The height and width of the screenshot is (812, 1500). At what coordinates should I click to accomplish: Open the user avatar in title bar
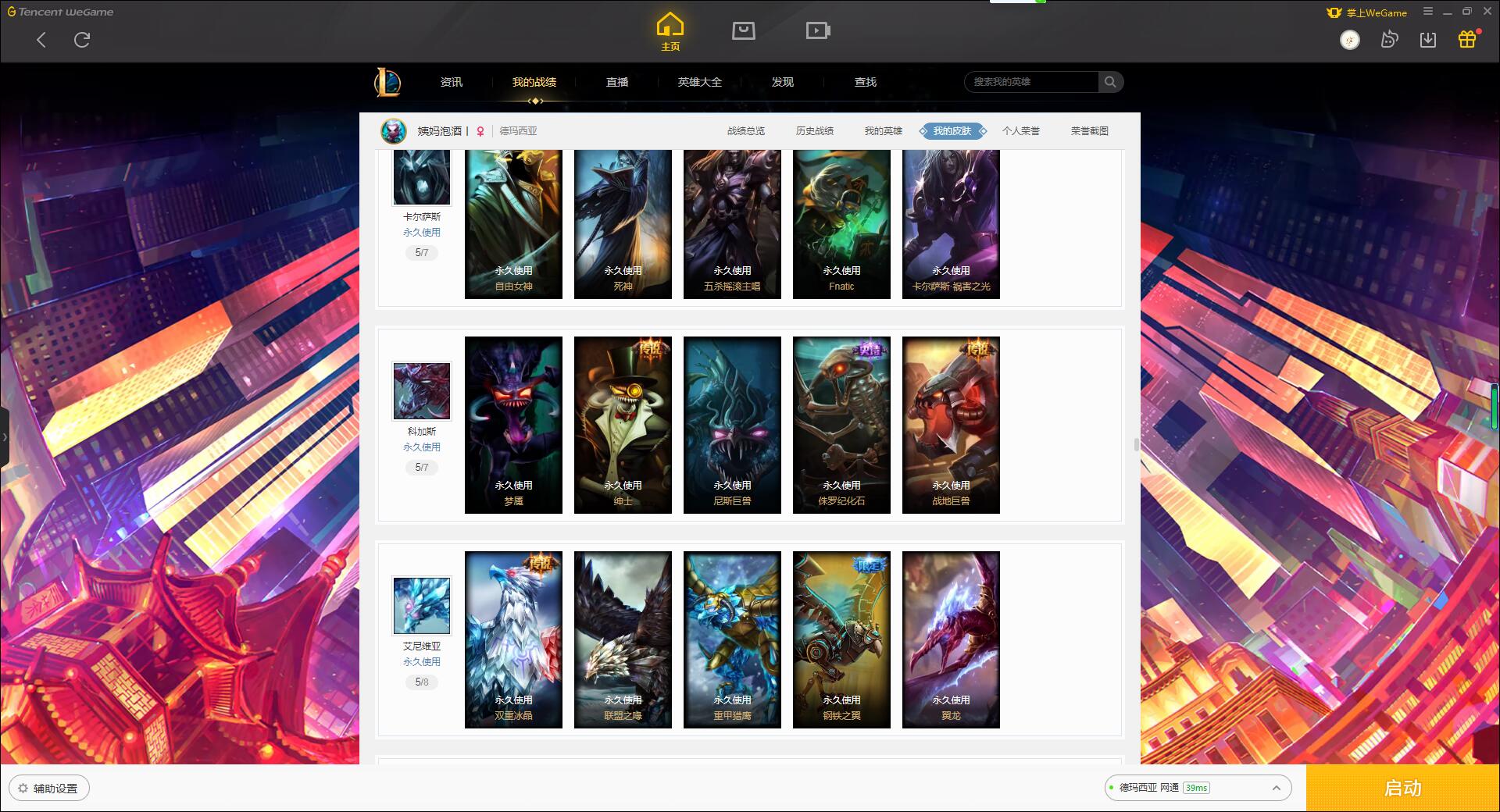pyautogui.click(x=1349, y=40)
